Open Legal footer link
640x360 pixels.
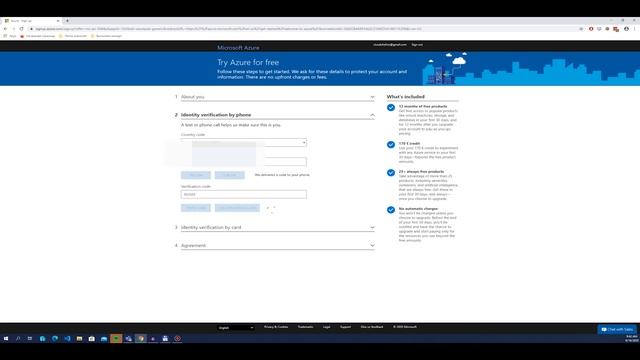point(327,327)
